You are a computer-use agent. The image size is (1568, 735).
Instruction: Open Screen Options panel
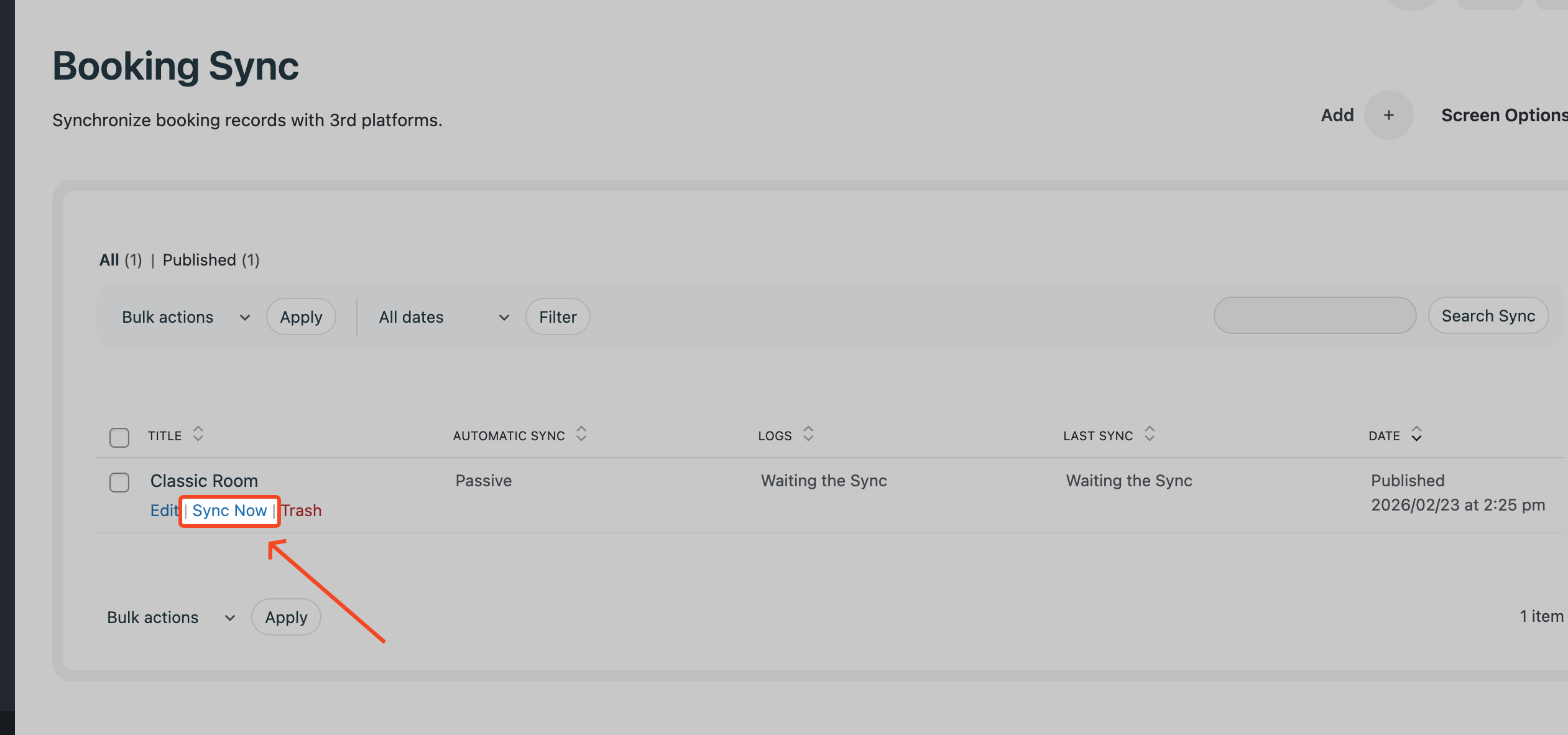[1503, 115]
